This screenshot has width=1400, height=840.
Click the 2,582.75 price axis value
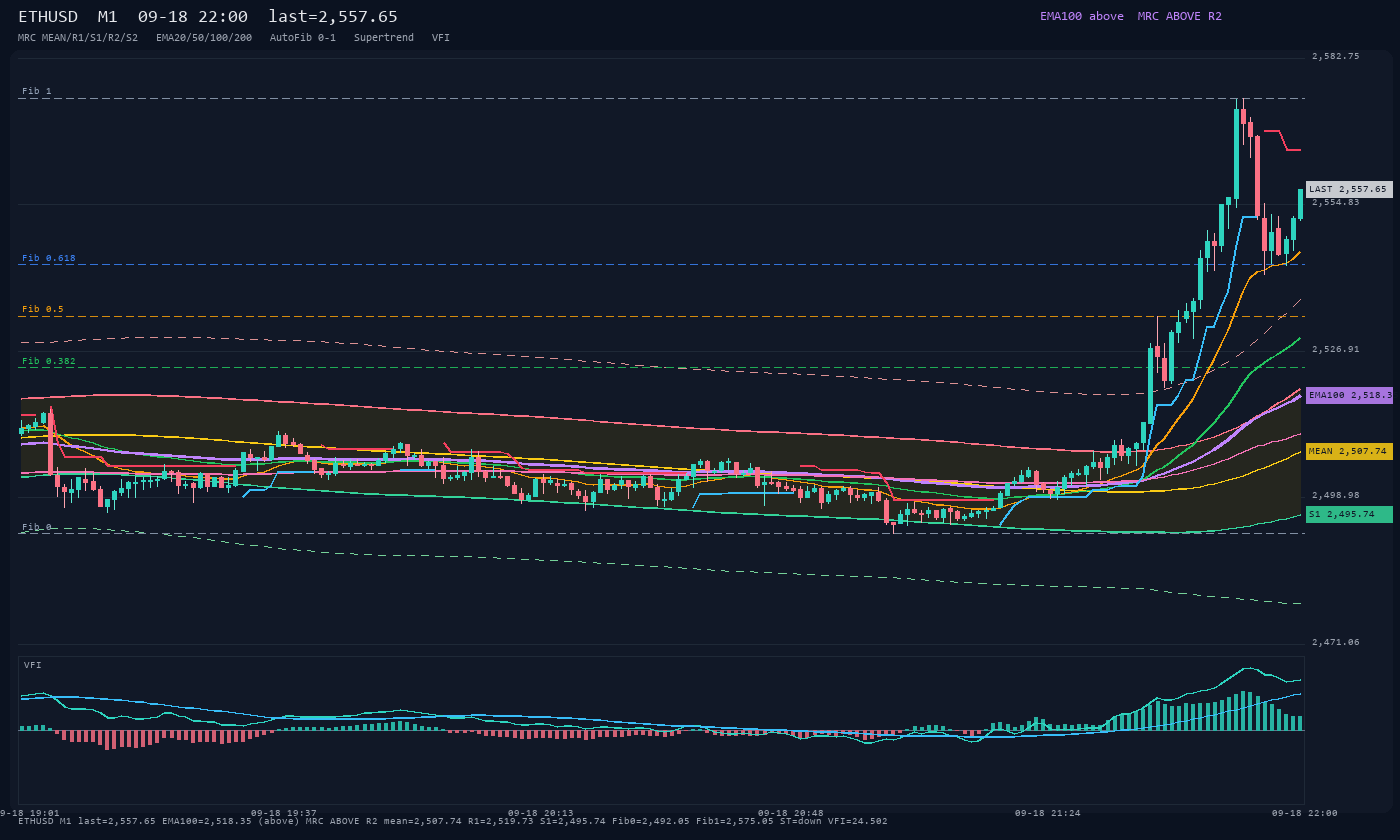1336,56
